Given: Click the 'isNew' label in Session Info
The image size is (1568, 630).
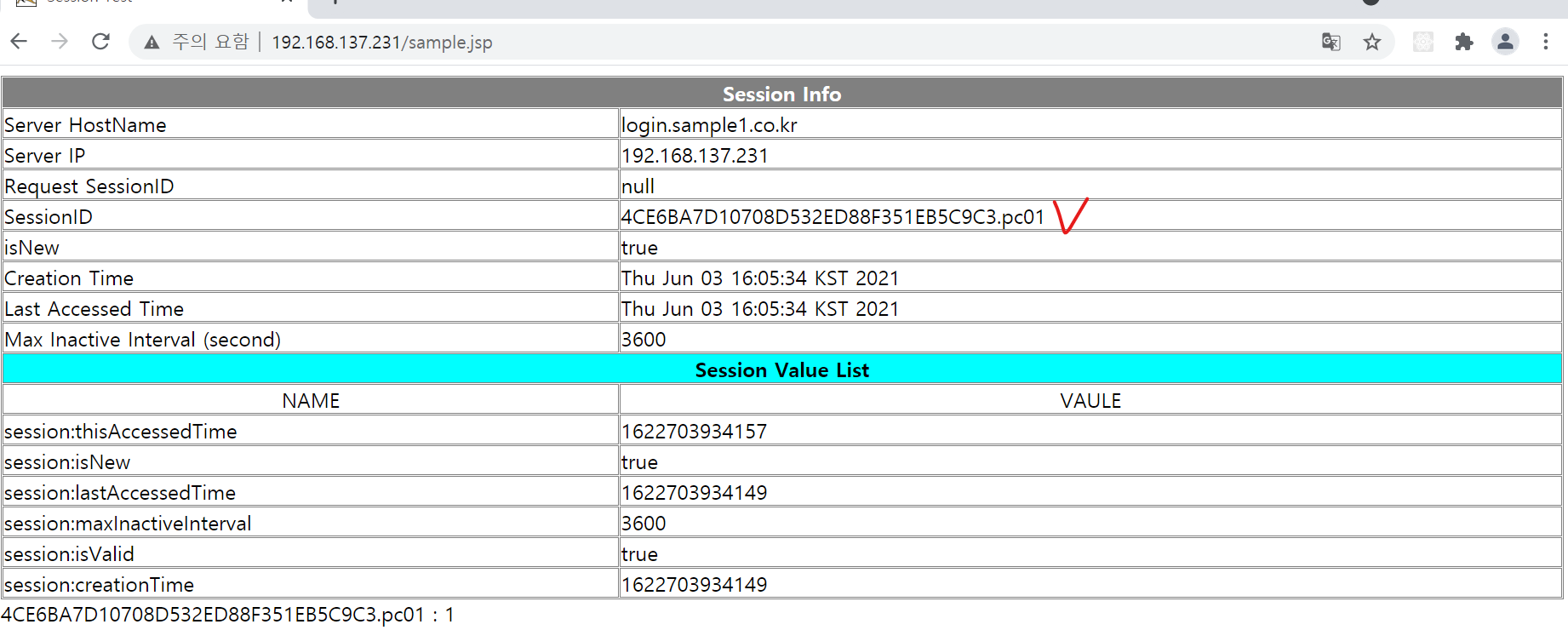Looking at the screenshot, I should [x=31, y=248].
